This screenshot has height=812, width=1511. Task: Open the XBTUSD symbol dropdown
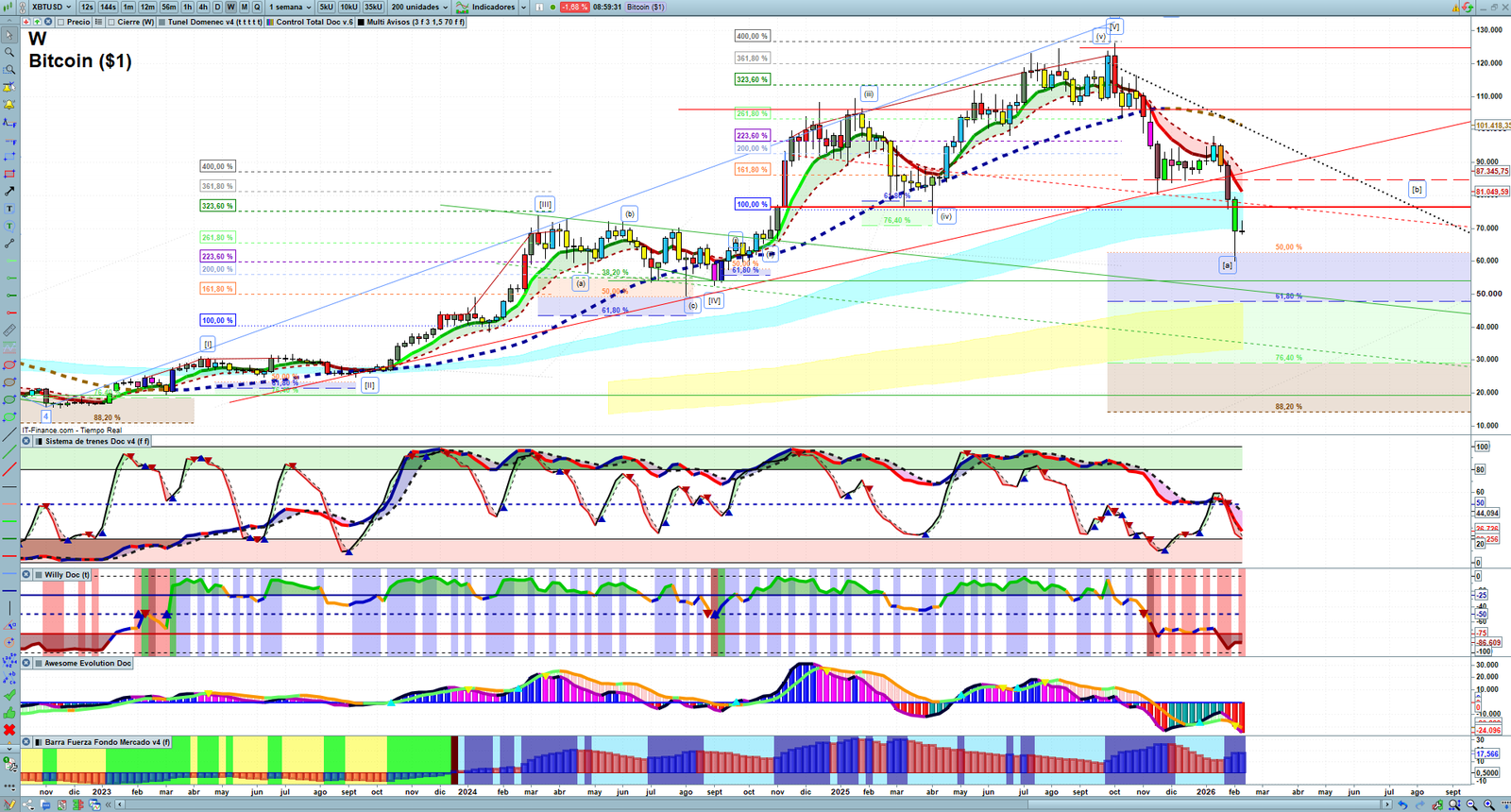coord(52,7)
